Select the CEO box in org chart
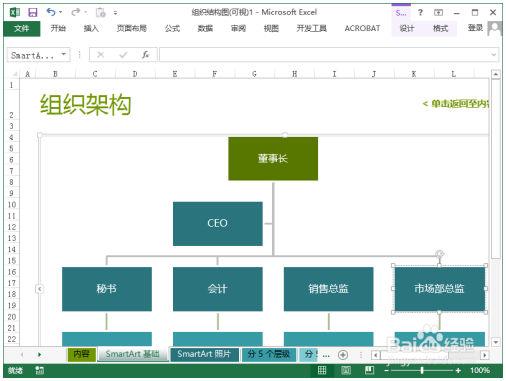Image resolution: width=506 pixels, height=381 pixels. tap(218, 224)
